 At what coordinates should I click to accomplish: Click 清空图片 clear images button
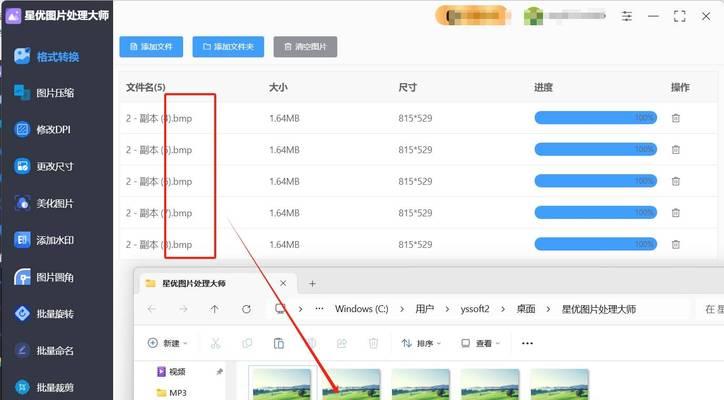tap(305, 47)
